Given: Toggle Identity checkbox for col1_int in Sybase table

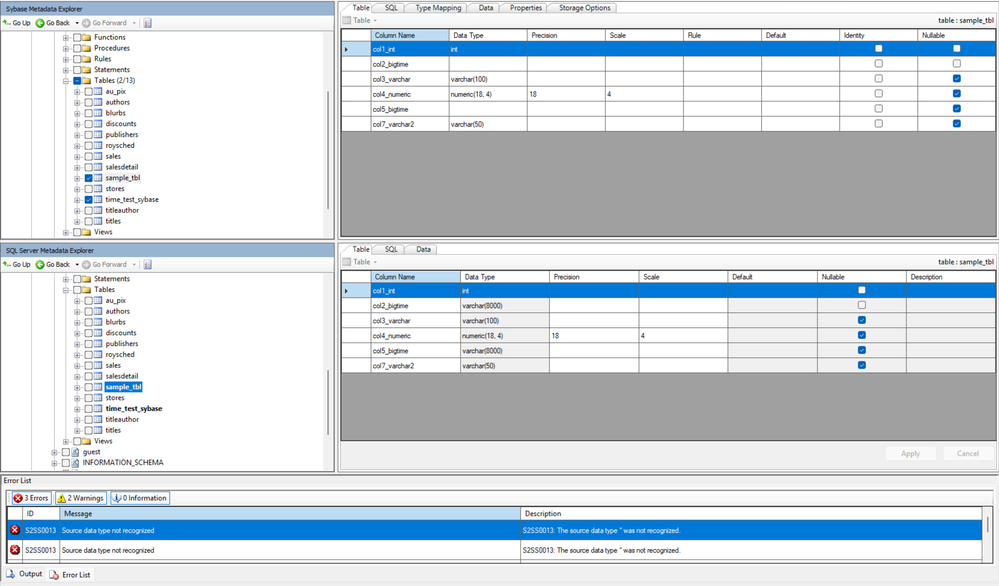Looking at the screenshot, I should (x=879, y=48).
